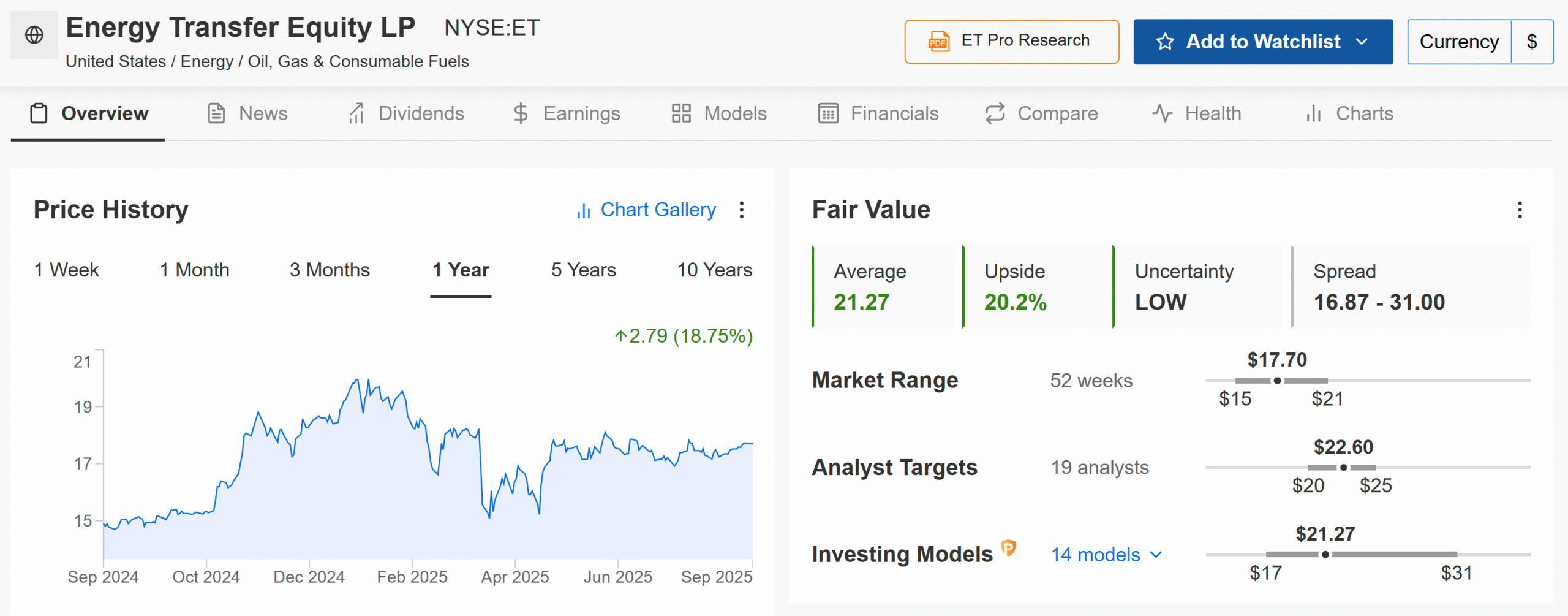
Task: Open the Financials tab
Action: point(878,113)
